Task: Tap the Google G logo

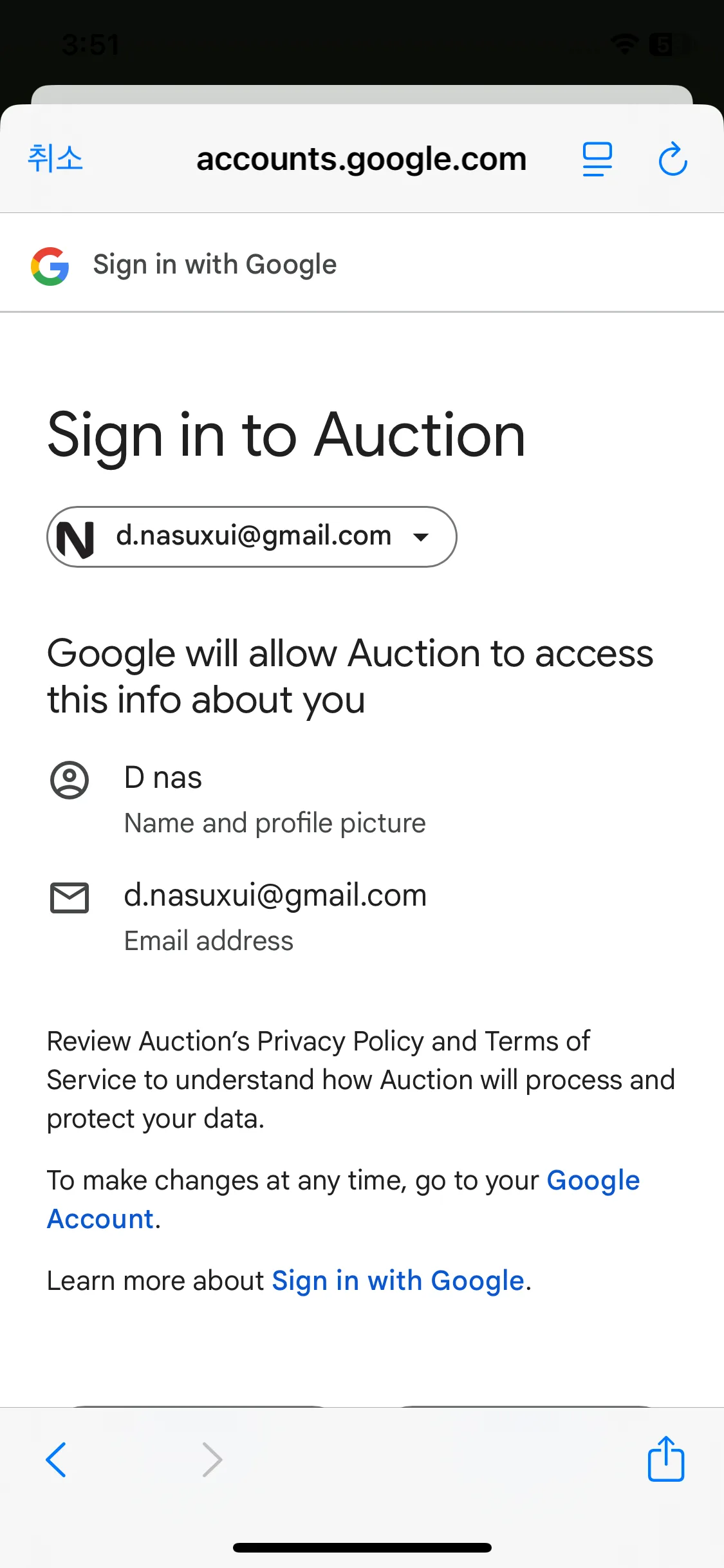Action: tap(50, 266)
